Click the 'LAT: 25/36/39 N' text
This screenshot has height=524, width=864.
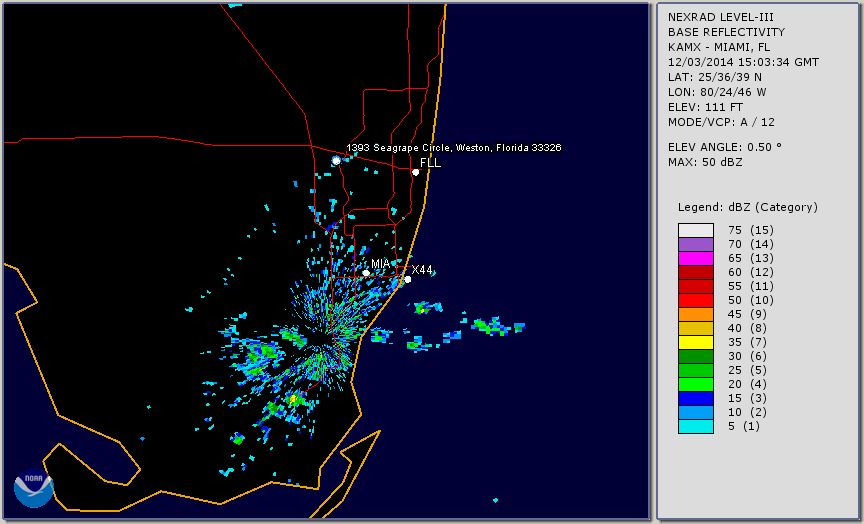(x=715, y=77)
